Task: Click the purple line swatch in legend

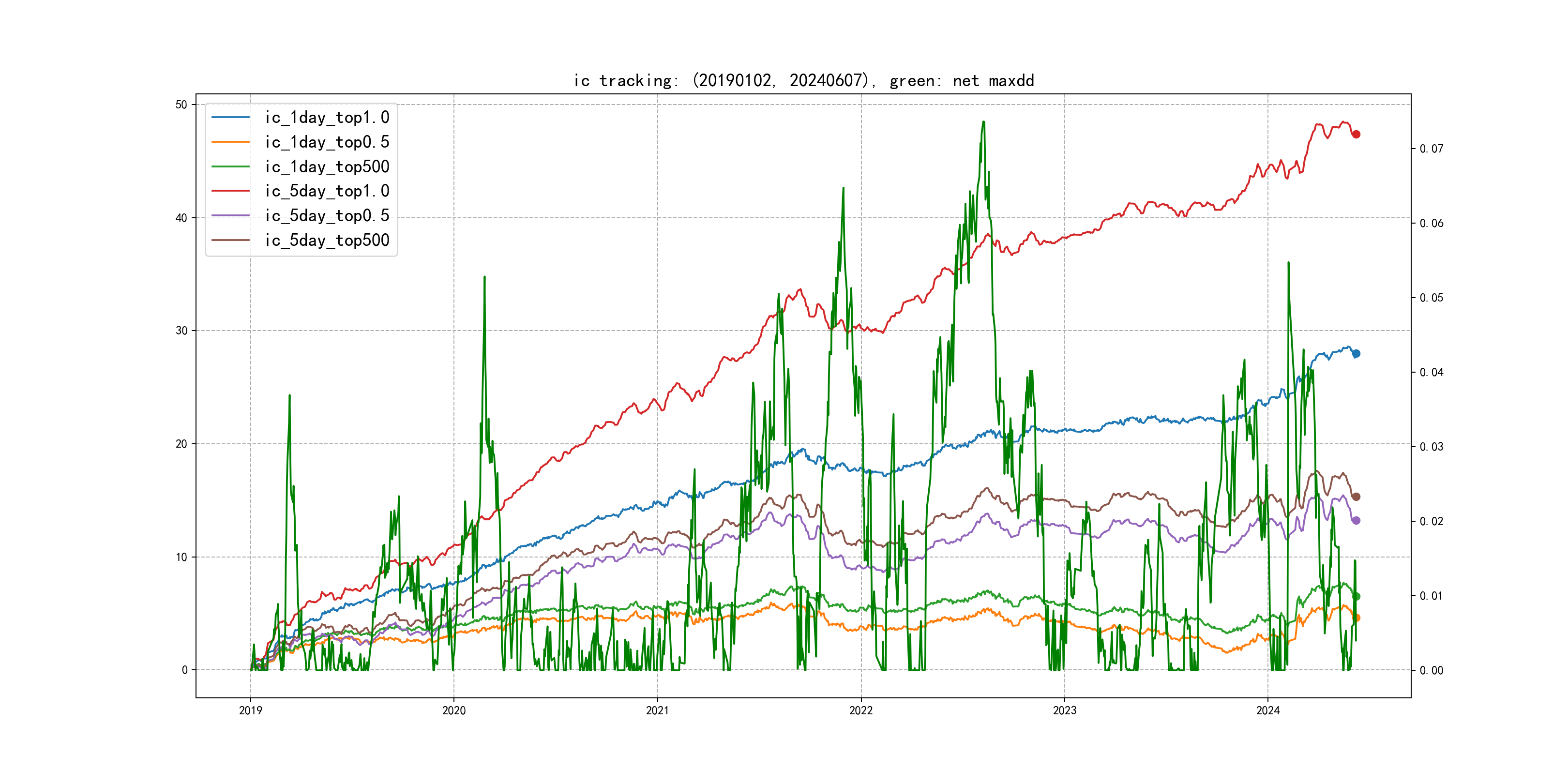Action: point(230,215)
